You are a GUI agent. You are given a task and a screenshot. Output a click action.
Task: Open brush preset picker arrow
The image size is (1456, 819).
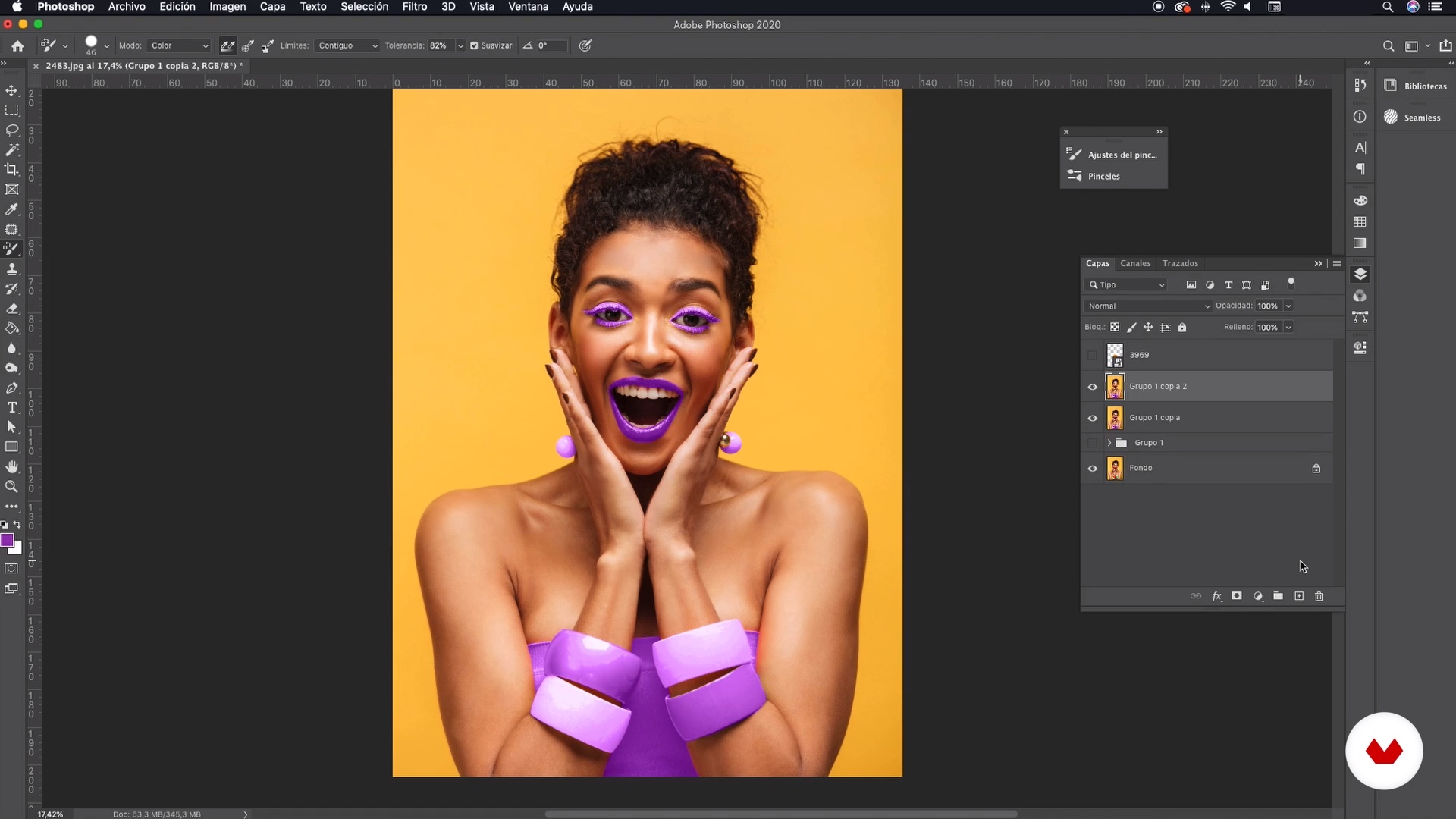click(x=107, y=45)
